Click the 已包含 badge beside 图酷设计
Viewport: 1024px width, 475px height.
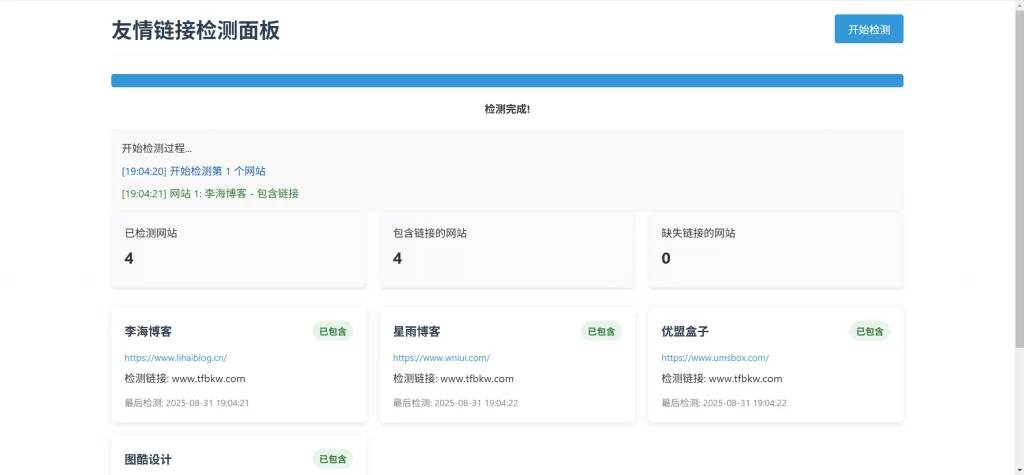(333, 459)
